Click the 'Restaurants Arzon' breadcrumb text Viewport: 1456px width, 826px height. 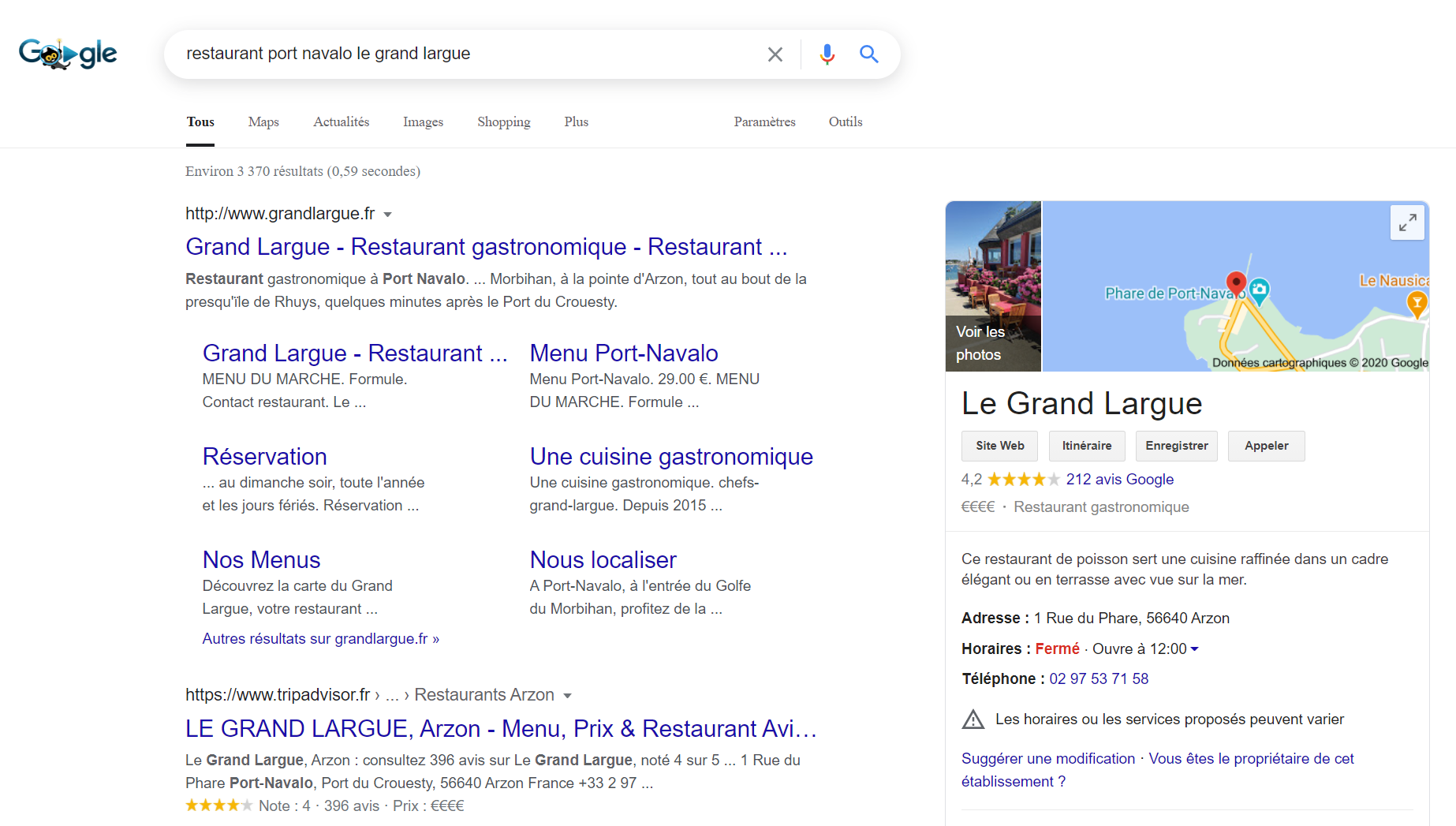pos(484,694)
